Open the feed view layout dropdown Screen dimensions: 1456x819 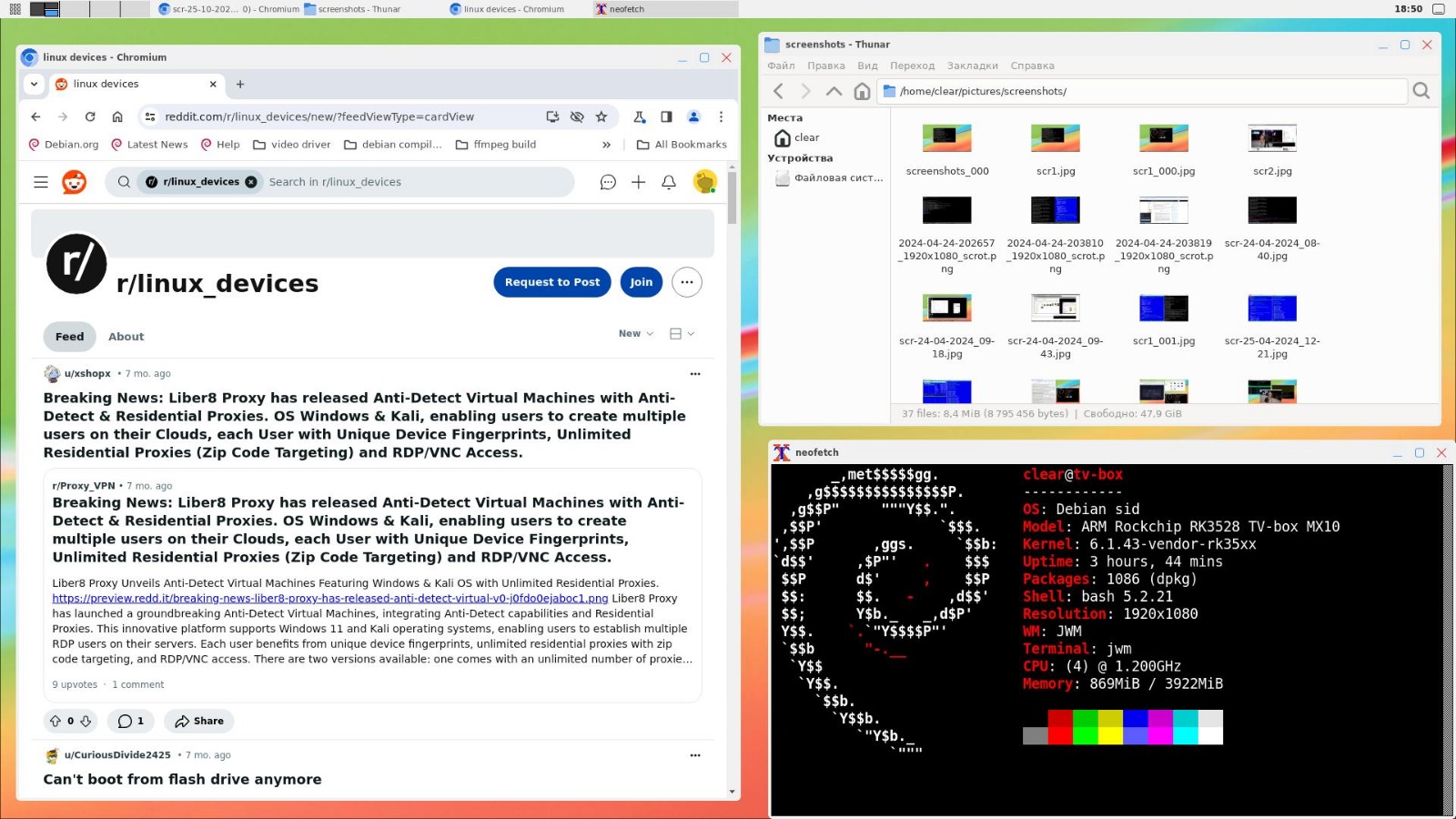(x=682, y=334)
